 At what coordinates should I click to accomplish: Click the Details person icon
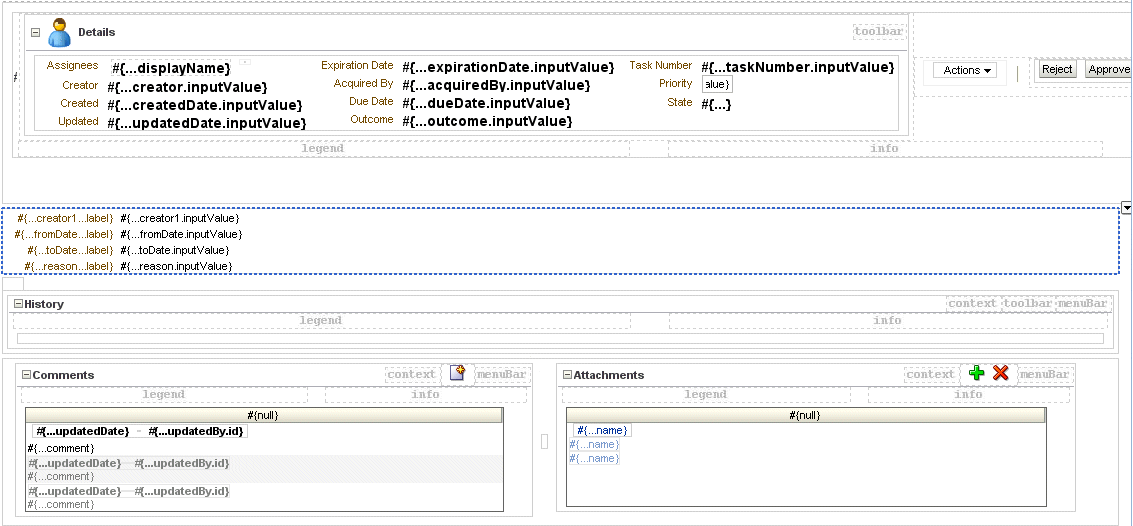tap(59, 33)
